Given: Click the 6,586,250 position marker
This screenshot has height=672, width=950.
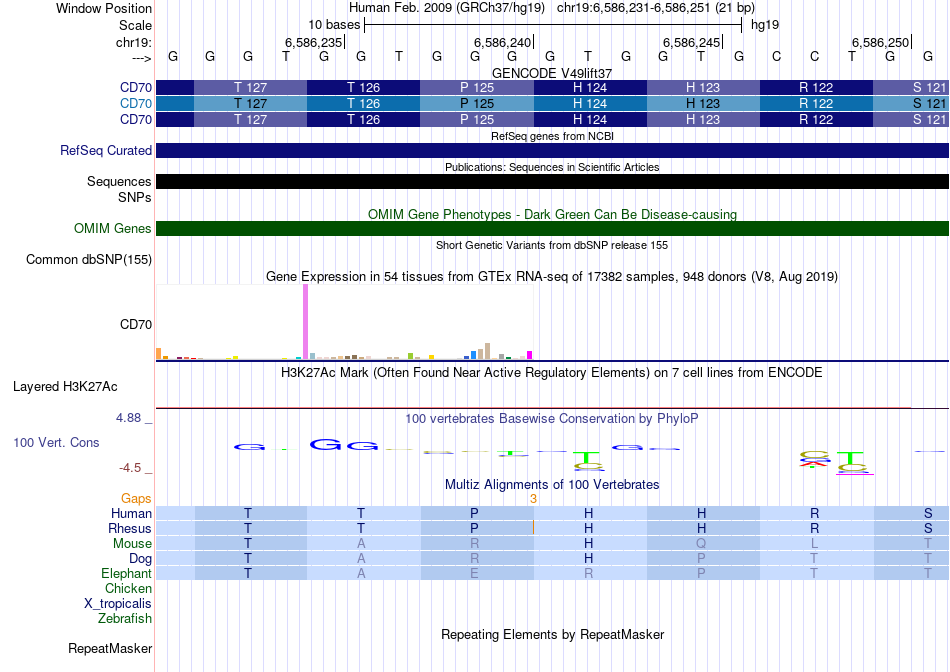Looking at the screenshot, I should pos(881,42).
